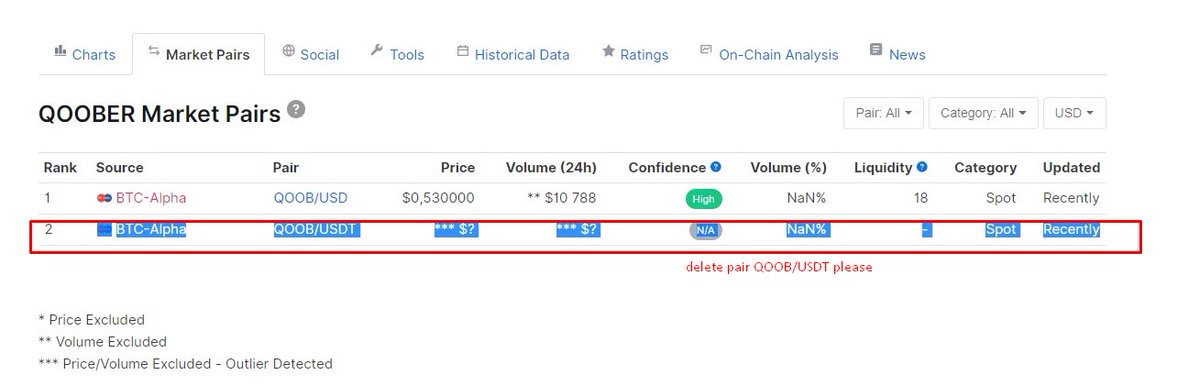Sort by the Price column header
Viewport: 1200px width, 386px height.
point(457,167)
